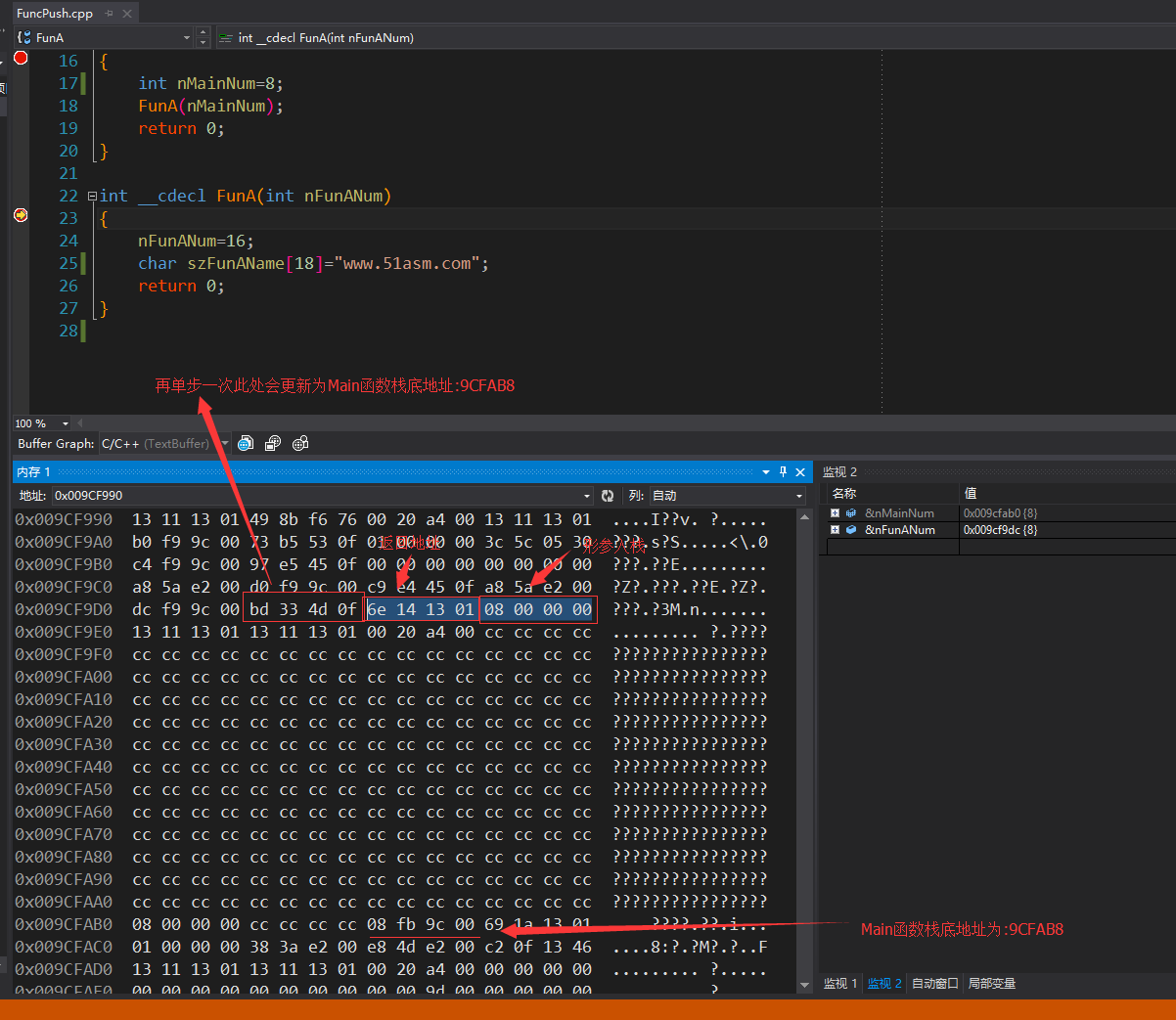Switch to the 监视 1 tab

point(839,983)
